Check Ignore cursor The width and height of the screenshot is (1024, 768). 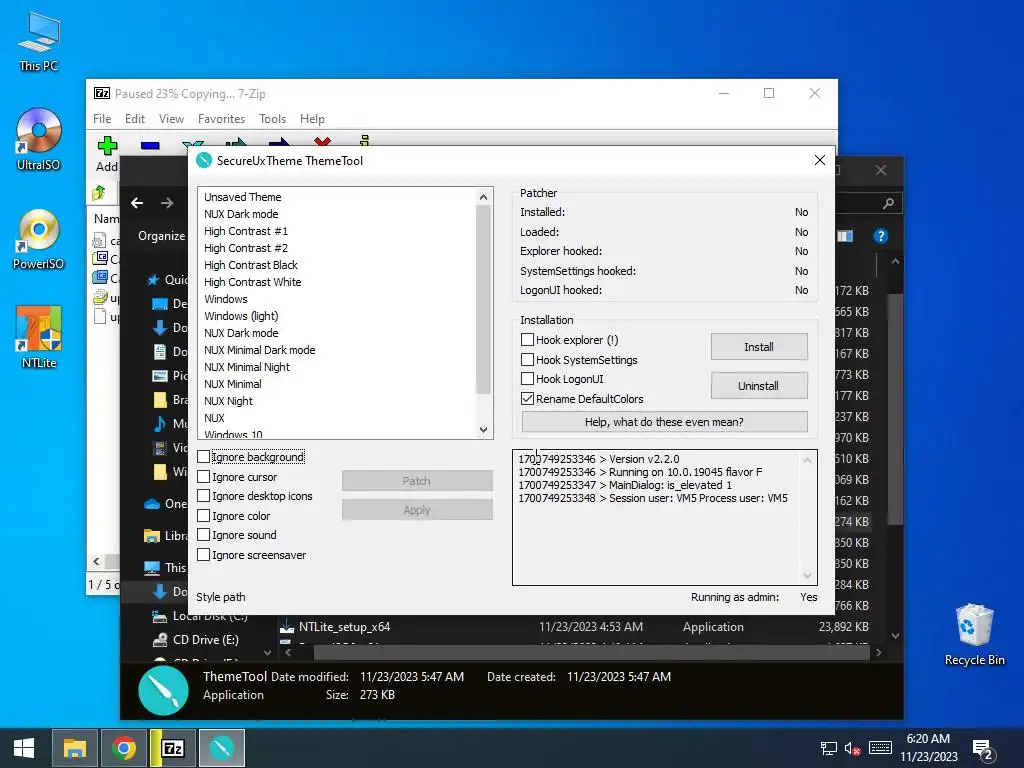click(204, 477)
